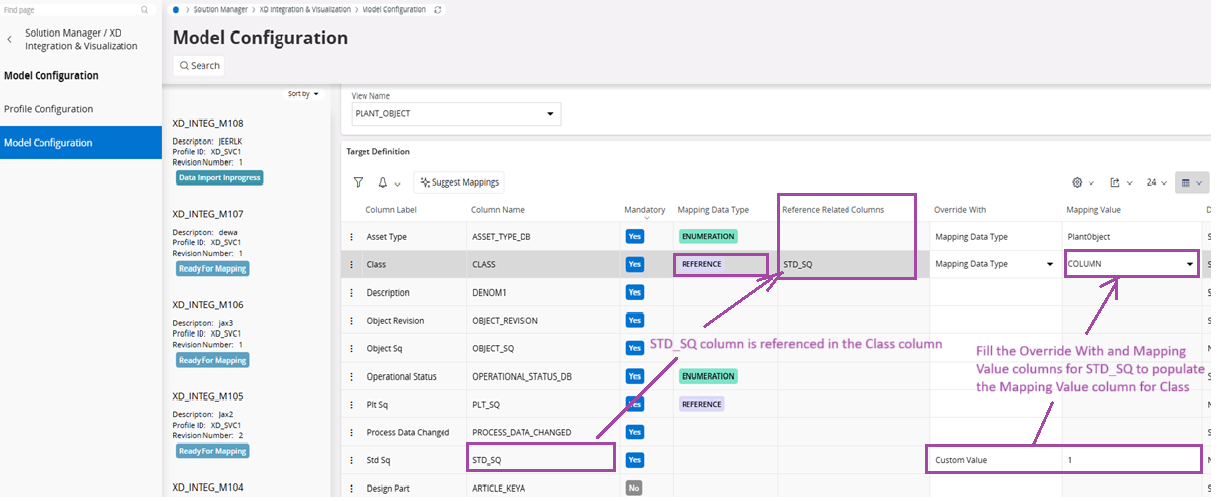1220x501 pixels.
Task: Expand the View Name PLANT_OBJECT dropdown
Action: pos(549,114)
